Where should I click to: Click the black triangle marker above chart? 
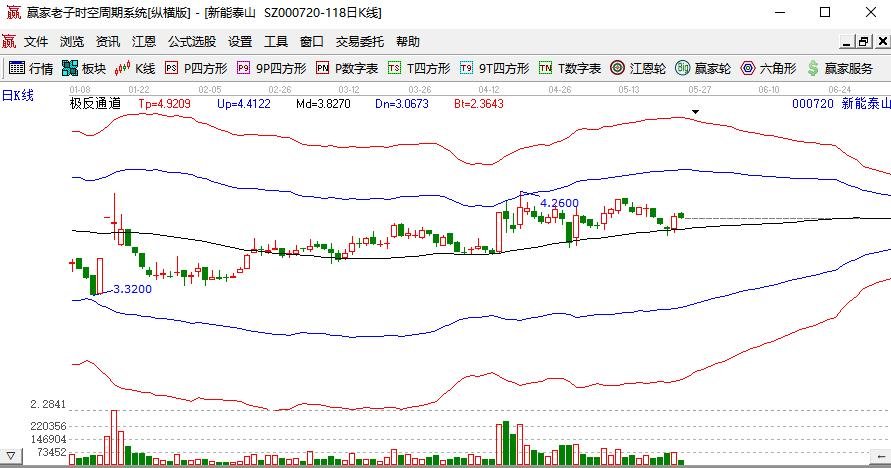pyautogui.click(x=695, y=112)
